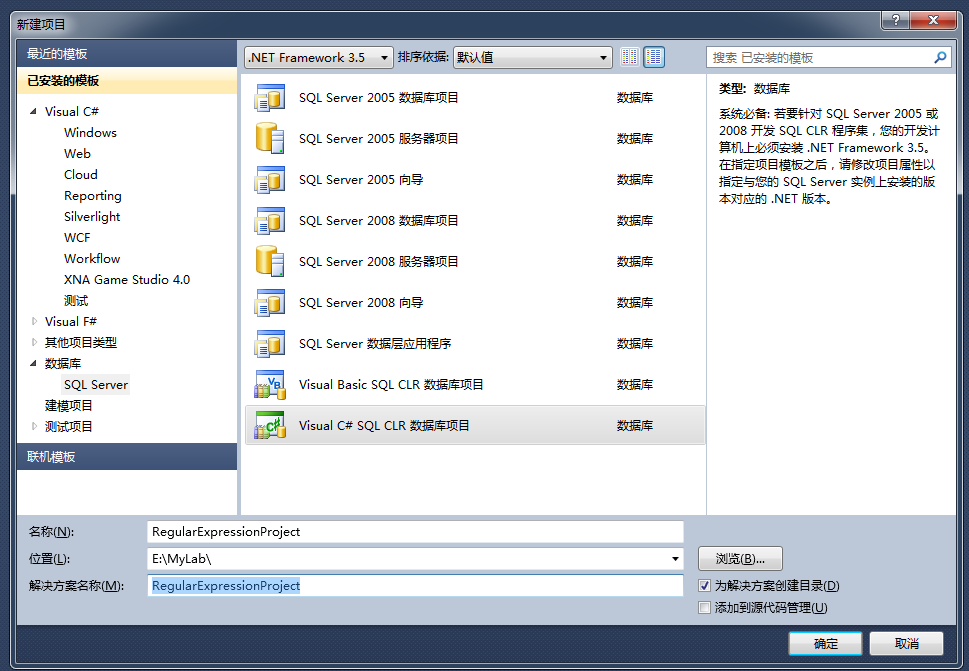Viewport: 969px width, 671px height.
Task: Select Reporting template category
Action: 93,195
